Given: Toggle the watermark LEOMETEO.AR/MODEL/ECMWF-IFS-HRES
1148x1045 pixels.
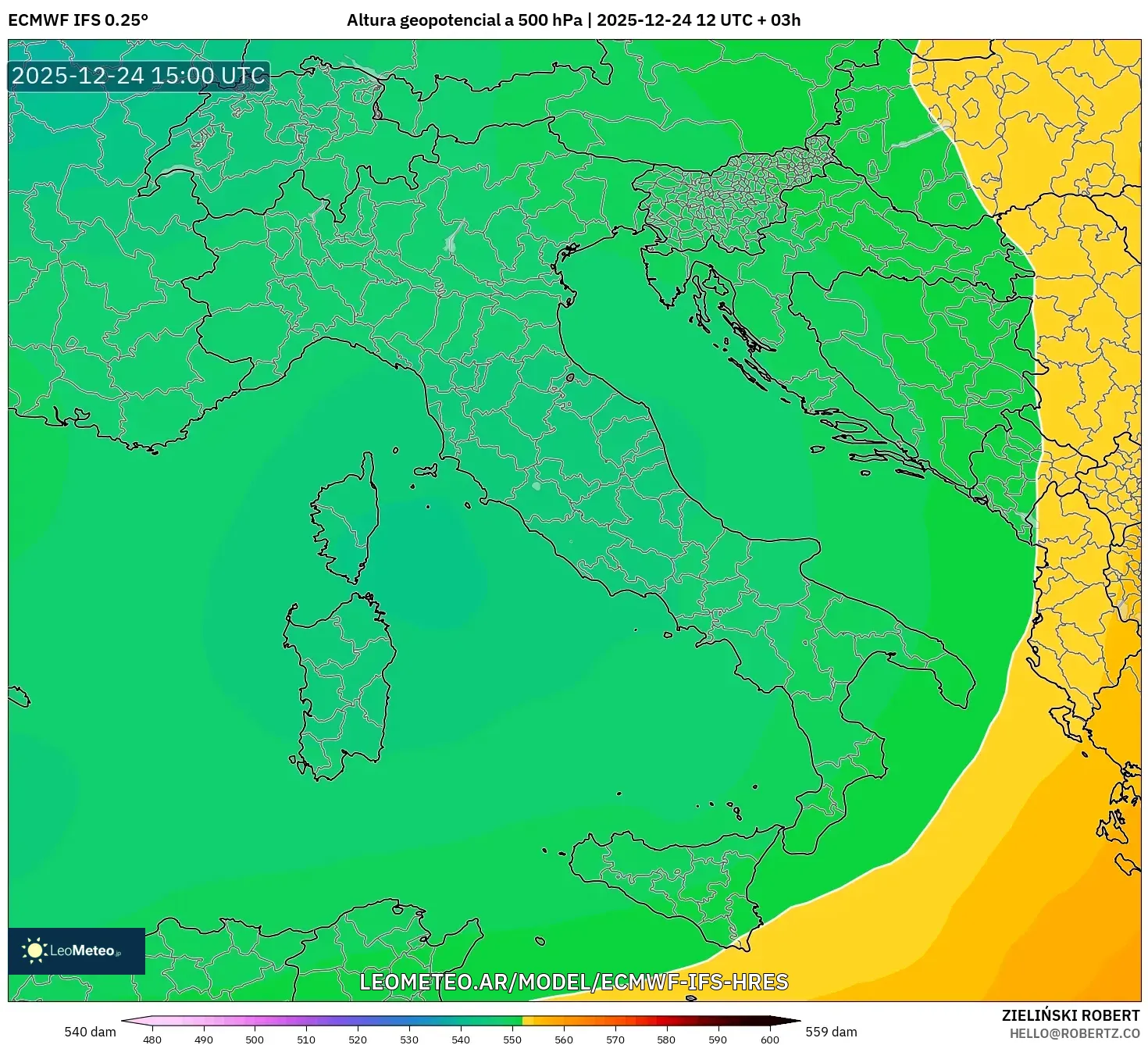Looking at the screenshot, I should 575,983.
